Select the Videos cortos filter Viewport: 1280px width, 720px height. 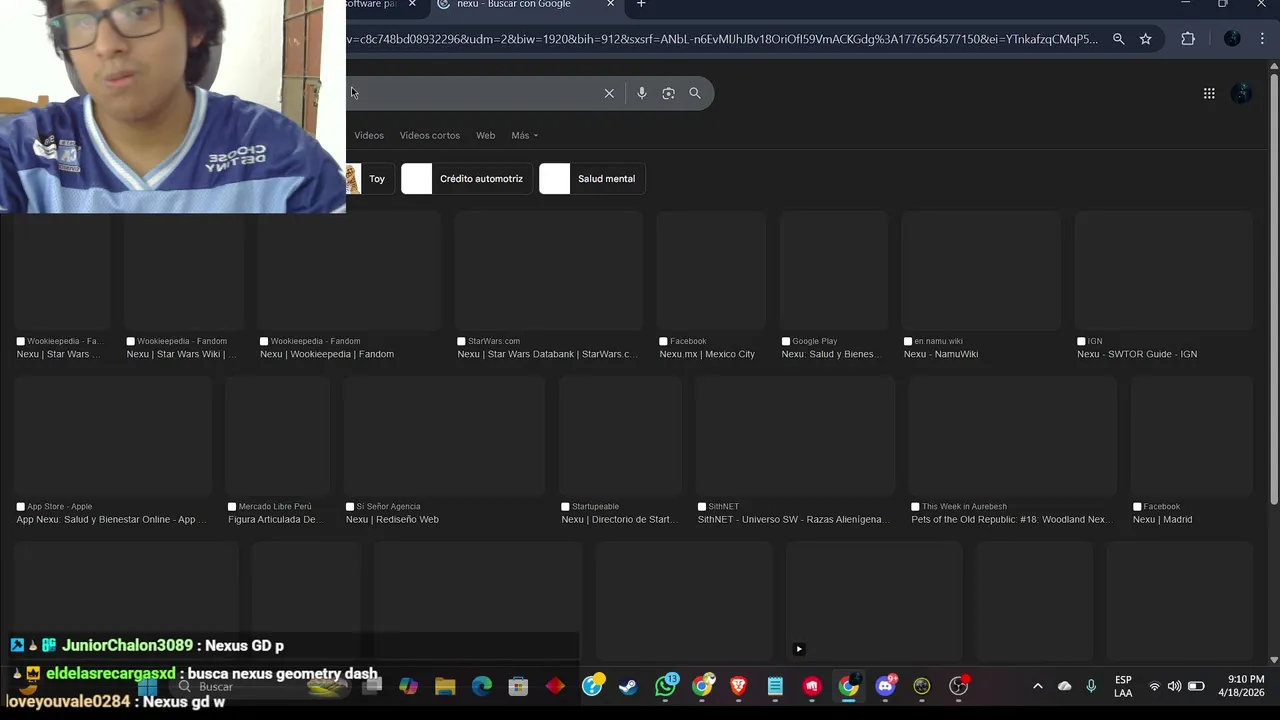point(430,135)
